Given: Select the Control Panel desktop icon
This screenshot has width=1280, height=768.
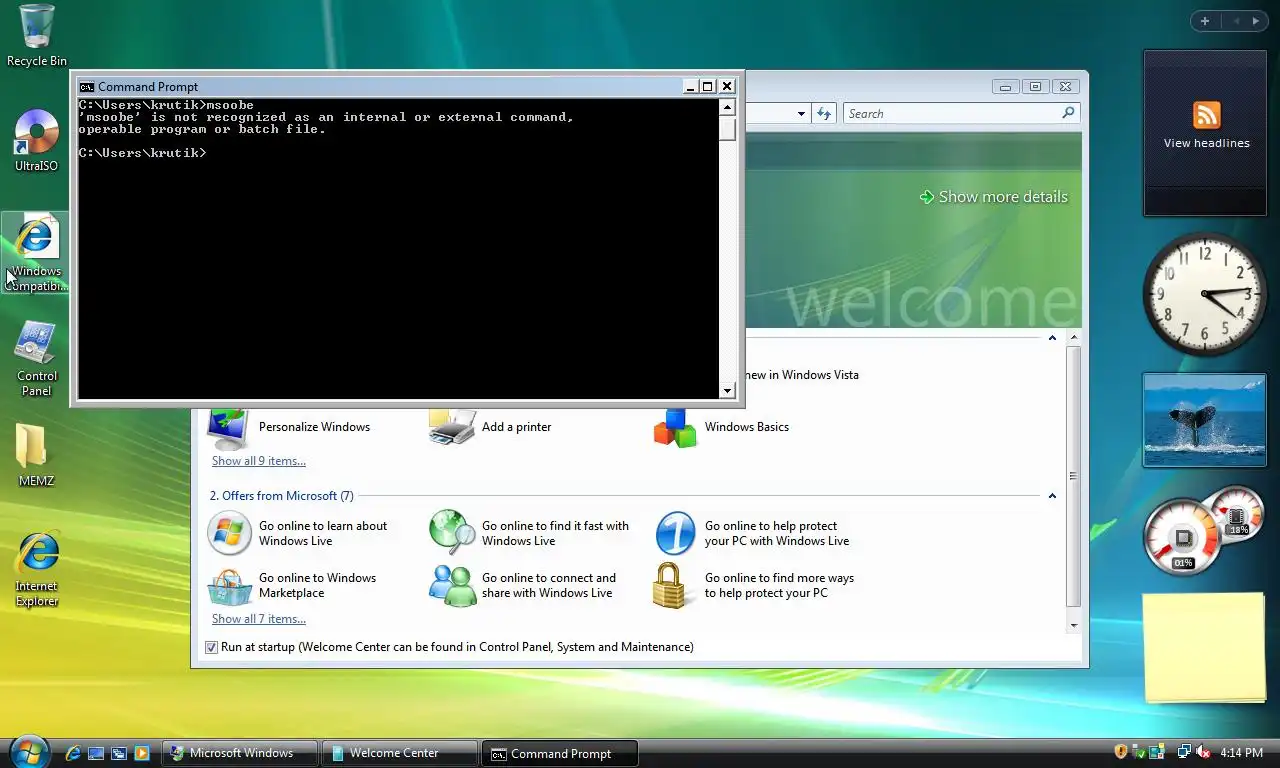Looking at the screenshot, I should coord(37,358).
